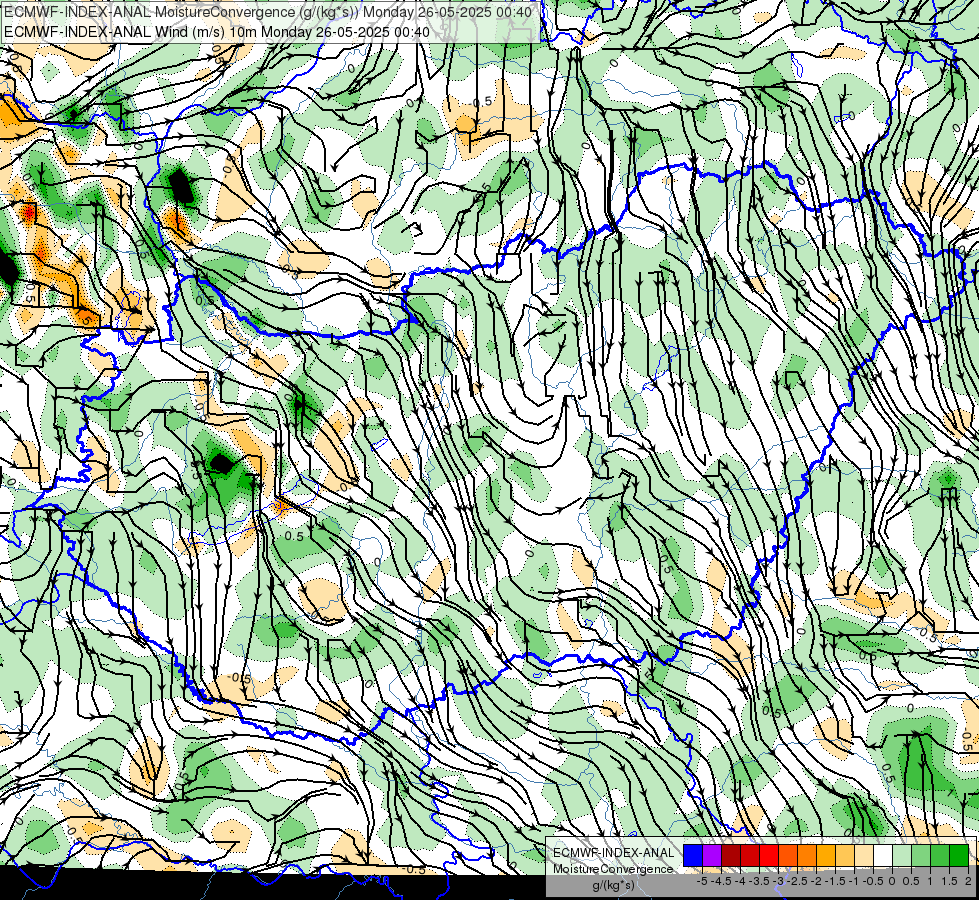Click the -3 legend tick value

pos(778,881)
